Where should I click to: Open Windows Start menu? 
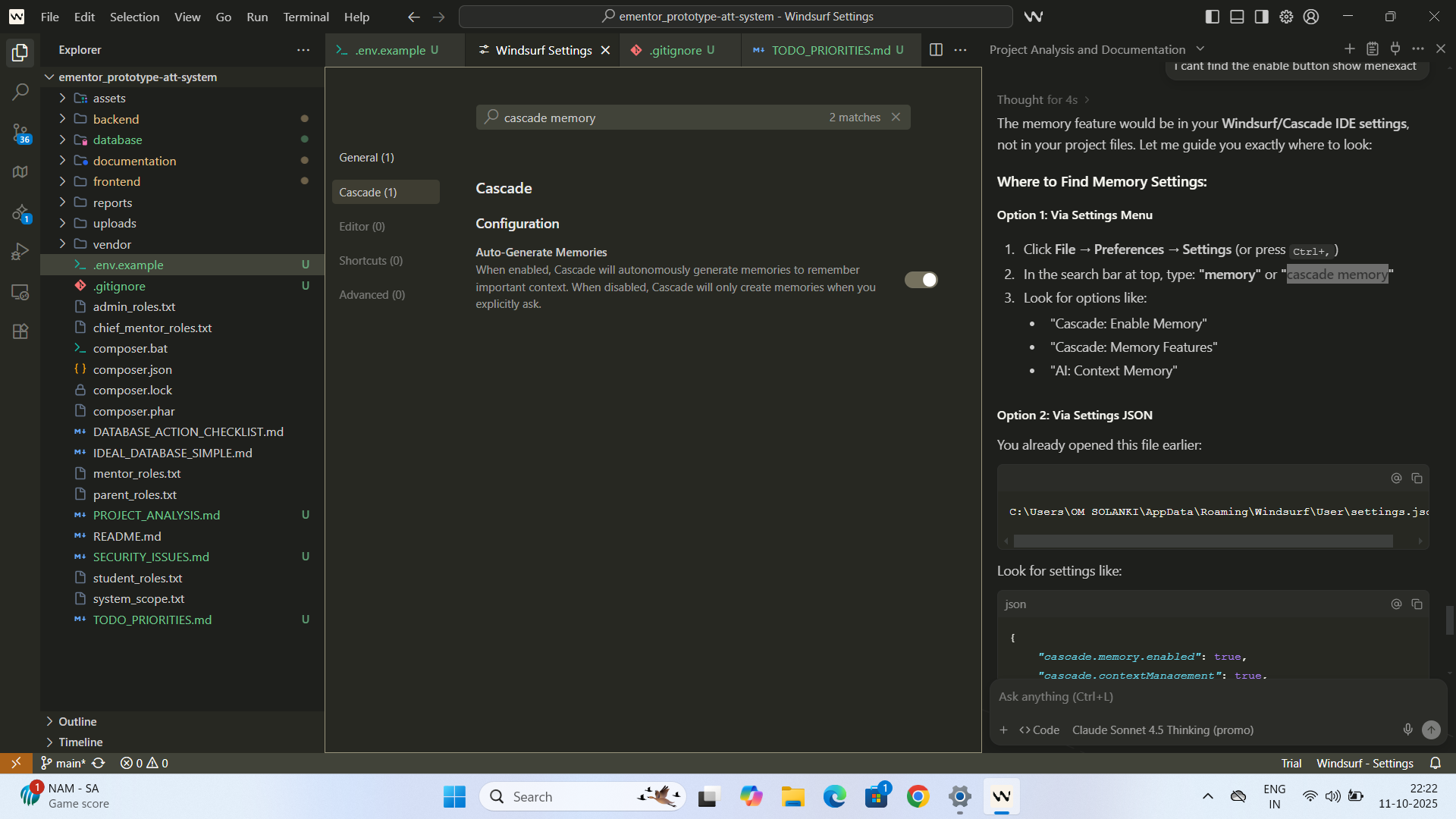[x=454, y=796]
